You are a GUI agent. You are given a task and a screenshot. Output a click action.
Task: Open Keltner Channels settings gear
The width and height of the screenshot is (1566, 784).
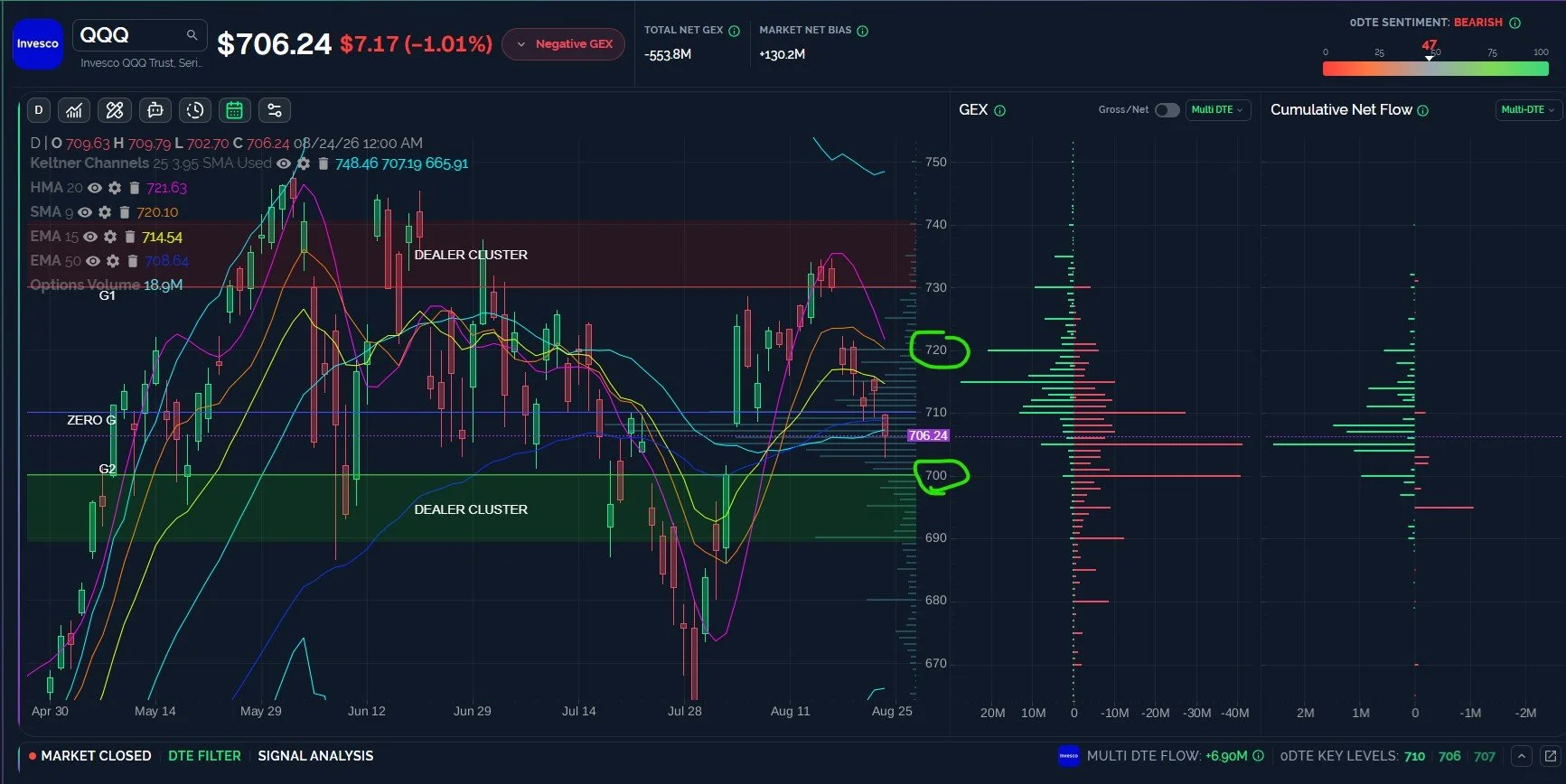[x=304, y=163]
